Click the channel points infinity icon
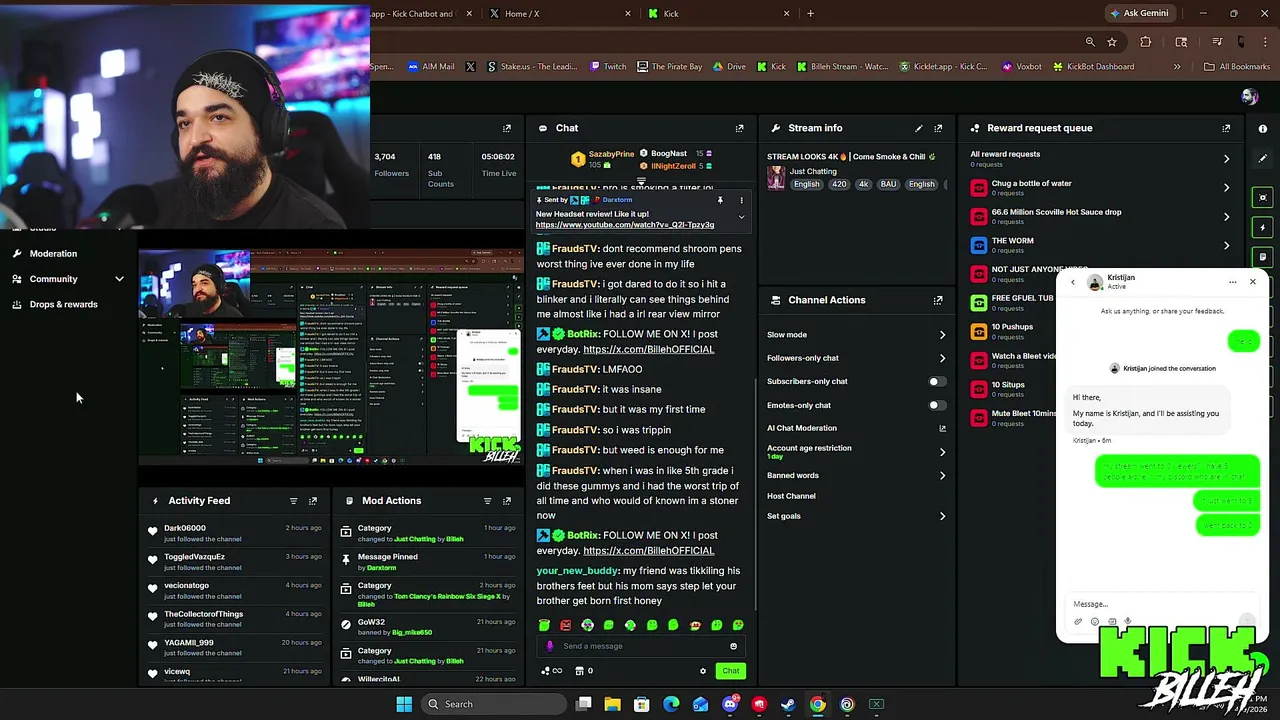 [x=552, y=671]
